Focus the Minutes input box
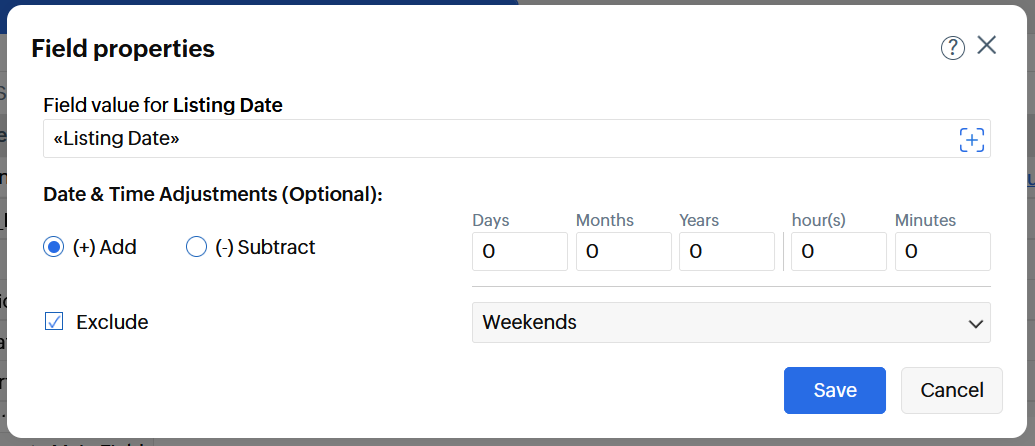The height and width of the screenshot is (446, 1035). pos(942,252)
